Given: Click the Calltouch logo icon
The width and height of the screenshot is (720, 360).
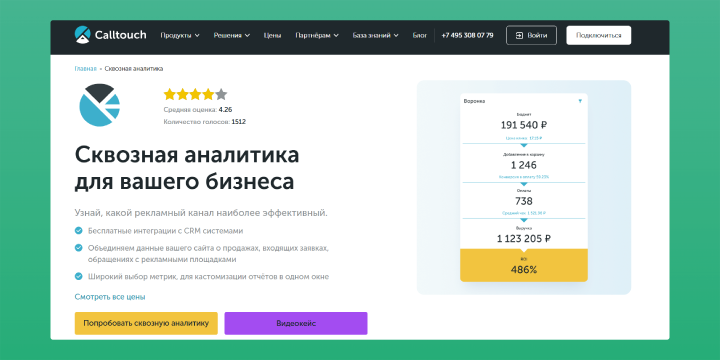Looking at the screenshot, I should [x=83, y=35].
